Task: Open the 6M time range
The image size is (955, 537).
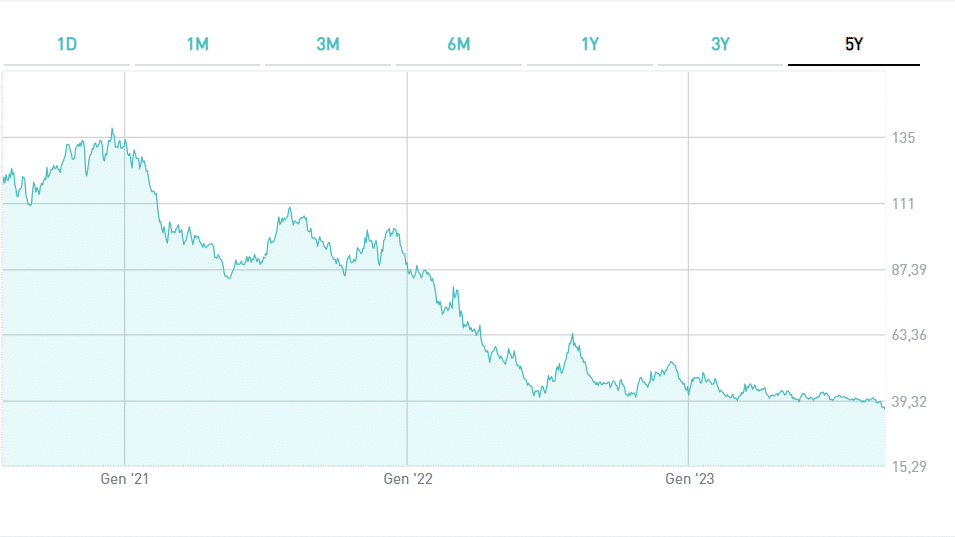Action: tap(459, 44)
